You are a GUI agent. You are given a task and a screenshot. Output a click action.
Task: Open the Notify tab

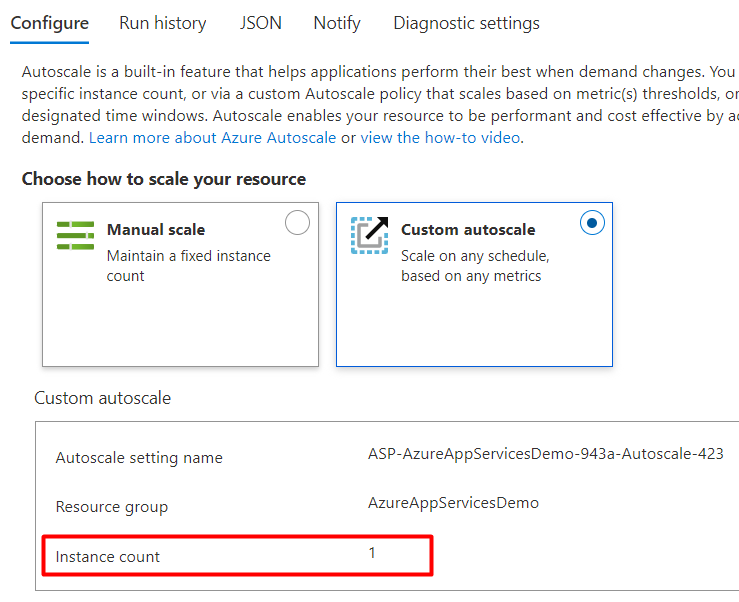pos(337,23)
